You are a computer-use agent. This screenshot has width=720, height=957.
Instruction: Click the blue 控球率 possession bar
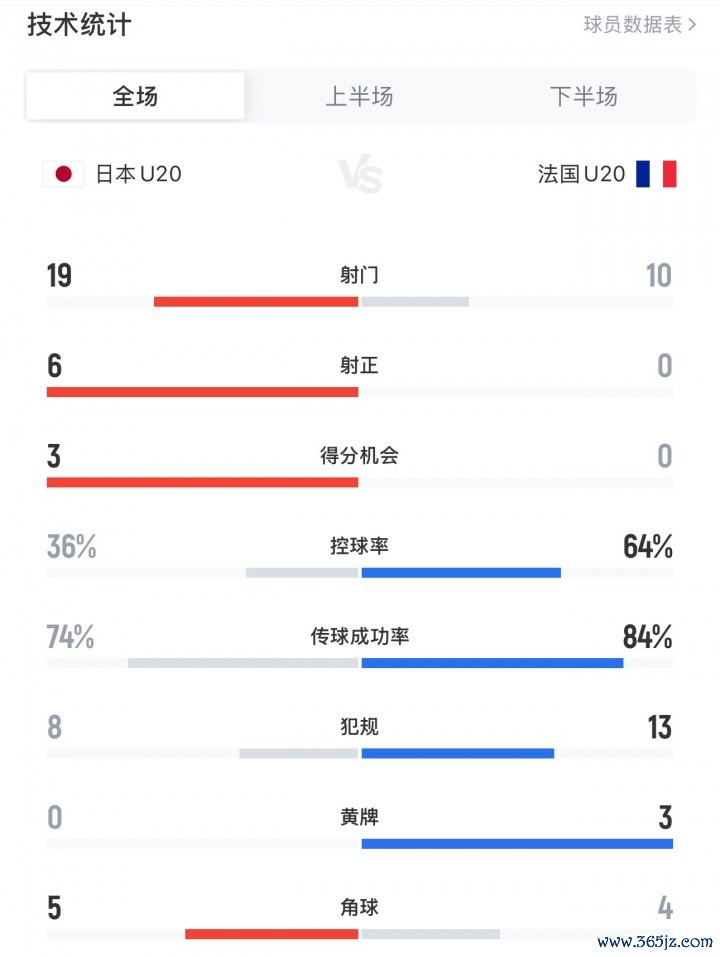pyautogui.click(x=461, y=573)
